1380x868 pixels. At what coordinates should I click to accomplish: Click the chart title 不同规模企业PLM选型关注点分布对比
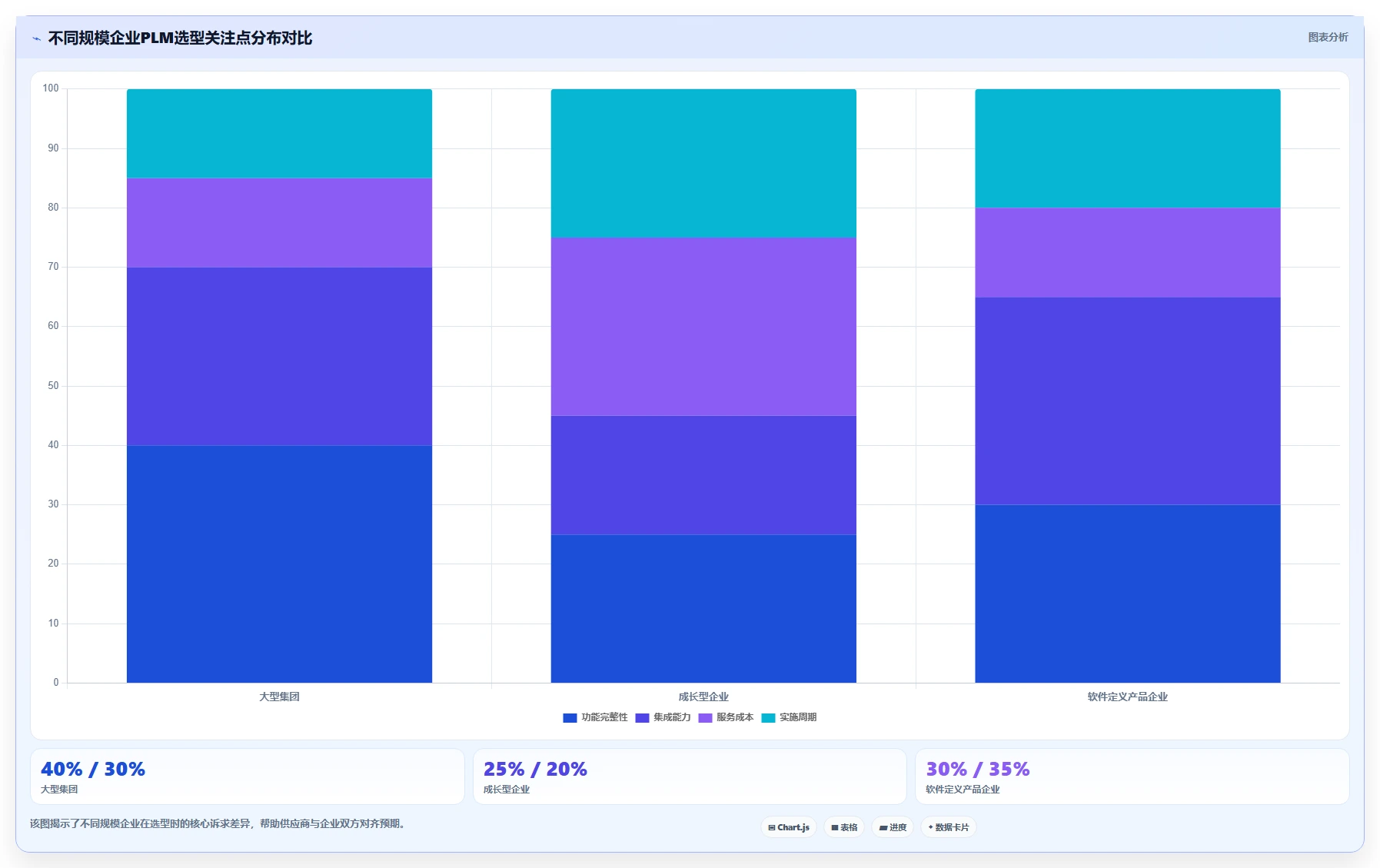point(180,38)
